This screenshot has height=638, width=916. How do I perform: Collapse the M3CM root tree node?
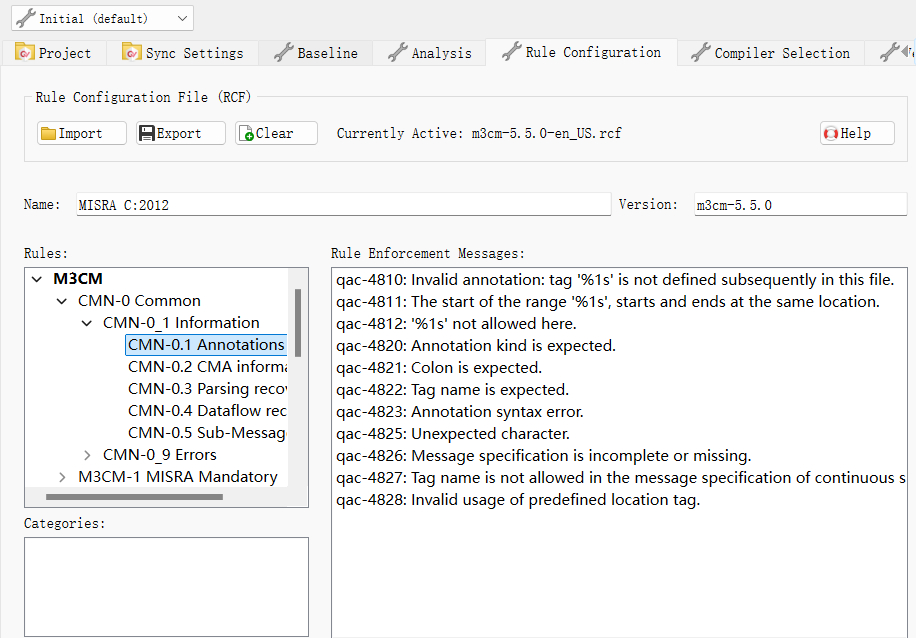pyautogui.click(x=37, y=279)
